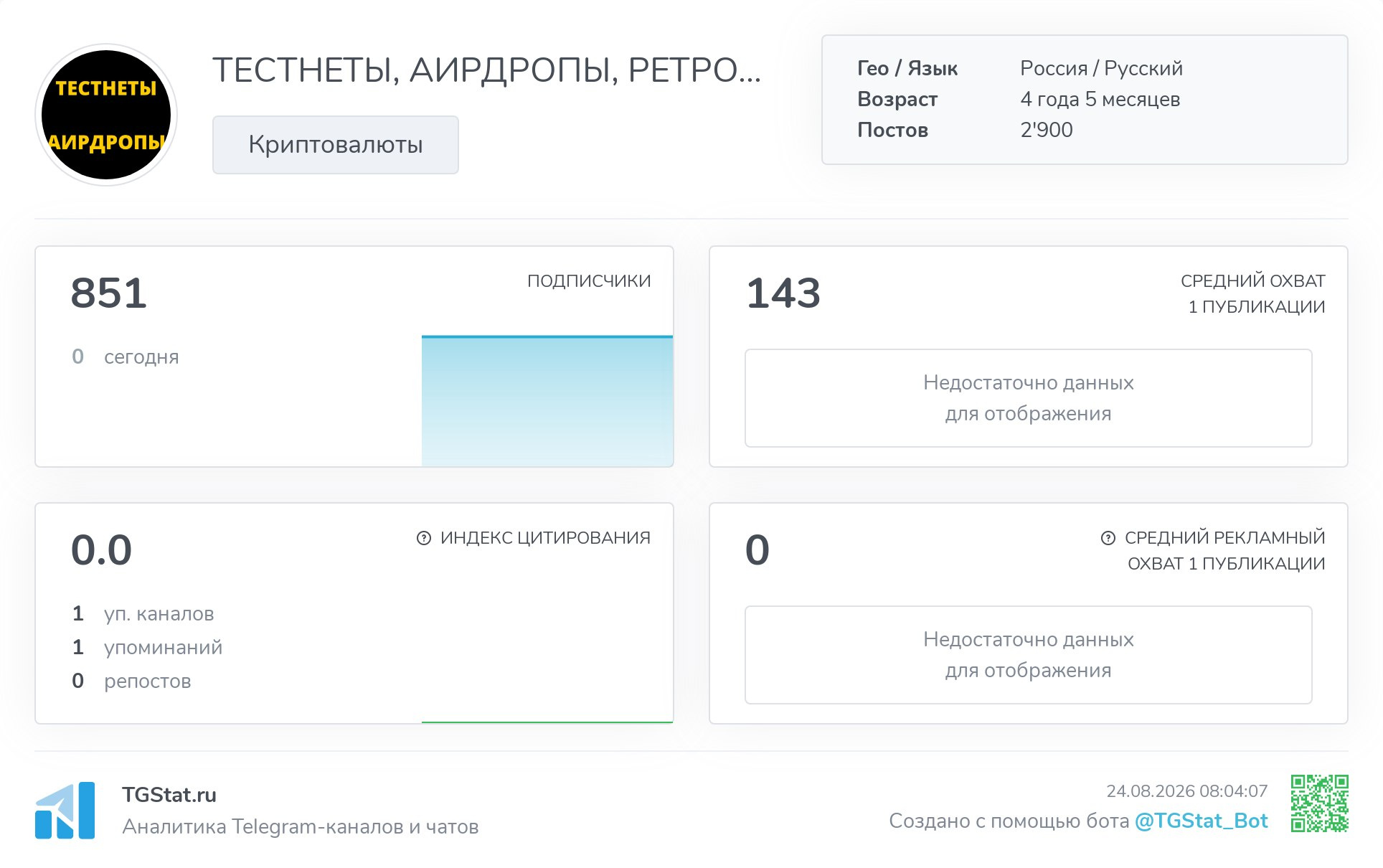Click the Недостаточно данных box under average reach

[x=1029, y=398]
